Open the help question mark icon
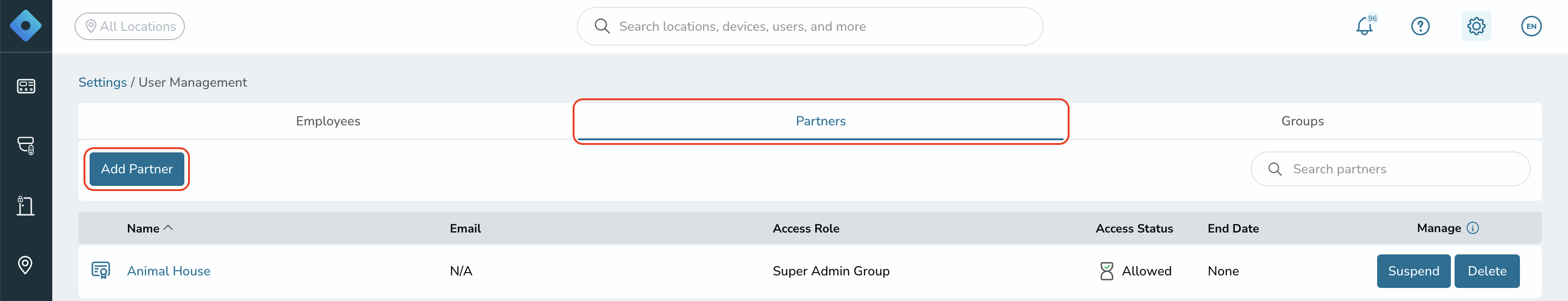The width and height of the screenshot is (1568, 301). pyautogui.click(x=1420, y=26)
